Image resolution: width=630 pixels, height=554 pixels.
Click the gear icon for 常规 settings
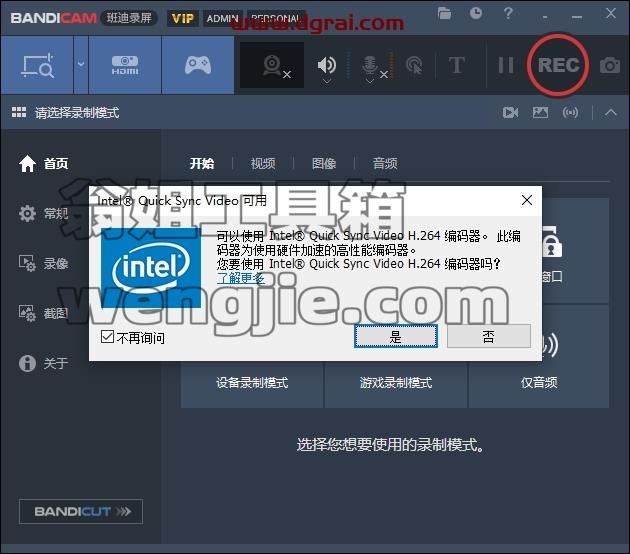(x=27, y=213)
